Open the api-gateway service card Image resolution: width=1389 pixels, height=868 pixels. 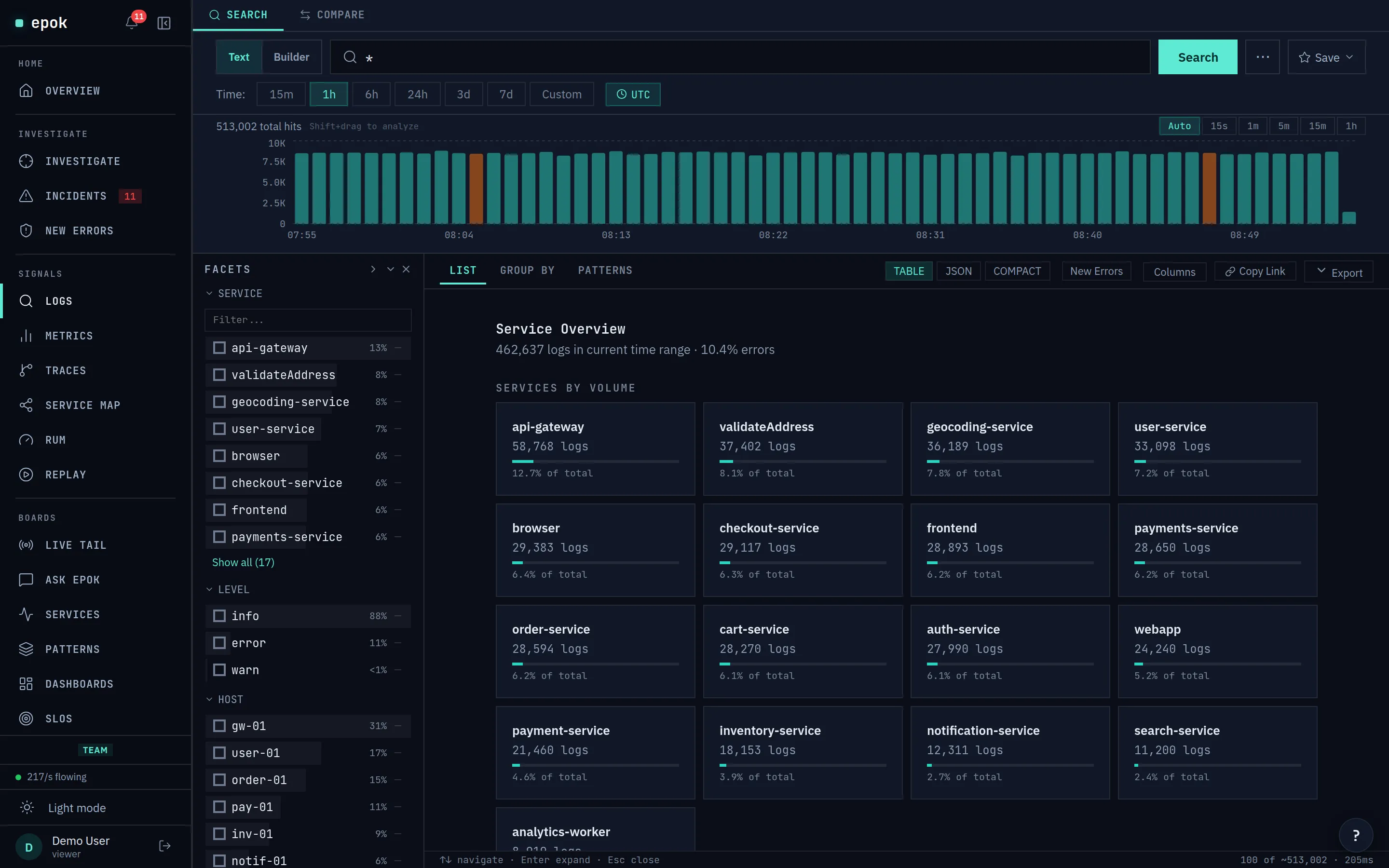click(595, 449)
